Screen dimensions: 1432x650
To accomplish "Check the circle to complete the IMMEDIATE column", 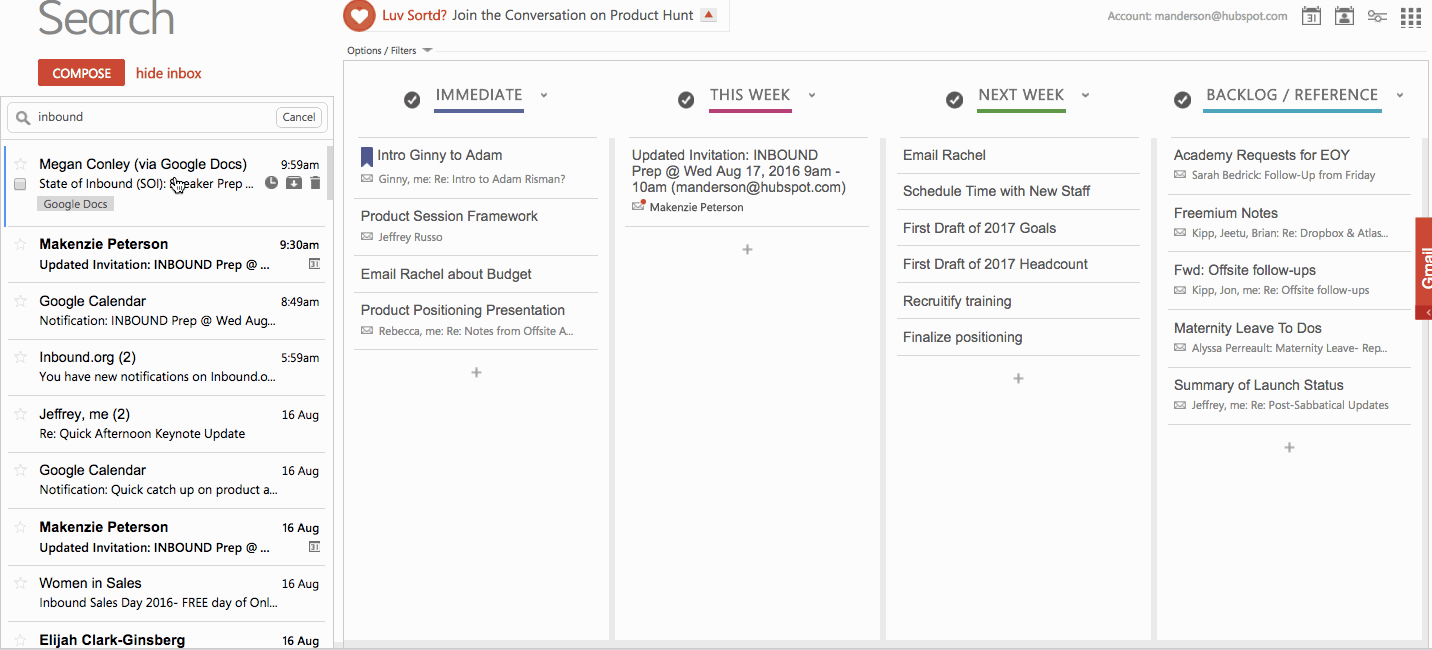I will (411, 99).
